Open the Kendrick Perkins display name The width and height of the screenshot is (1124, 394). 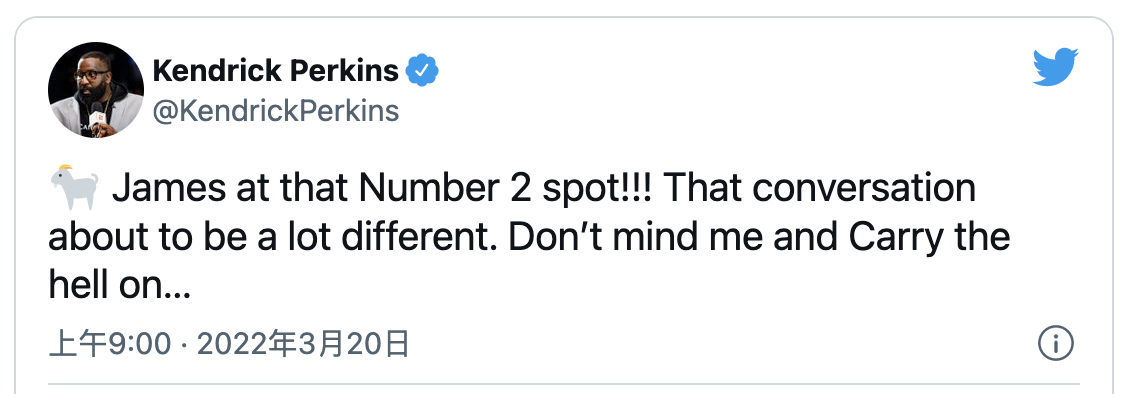point(275,70)
